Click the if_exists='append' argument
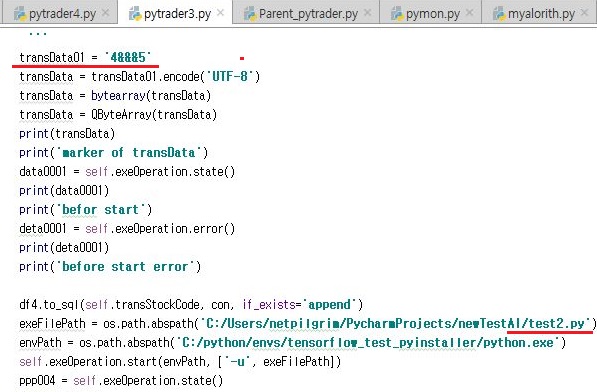Image resolution: width=597 pixels, height=392 pixels. pyautogui.click(x=300, y=305)
